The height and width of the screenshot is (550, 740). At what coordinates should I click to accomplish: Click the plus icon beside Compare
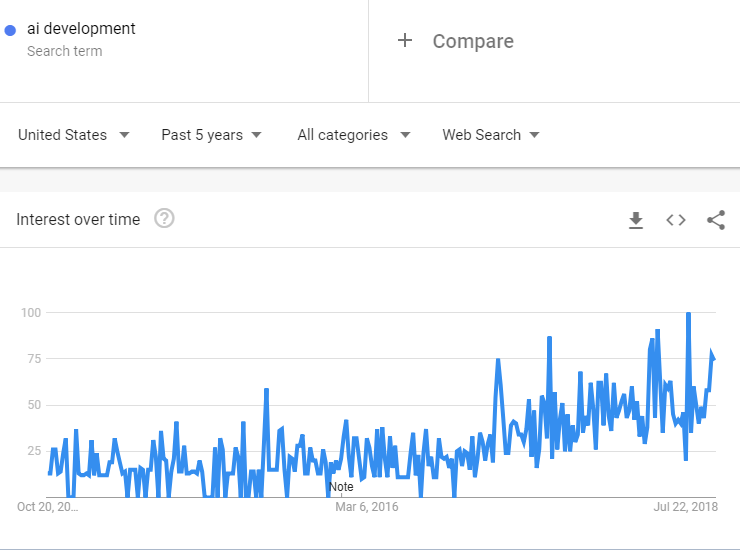tap(405, 41)
